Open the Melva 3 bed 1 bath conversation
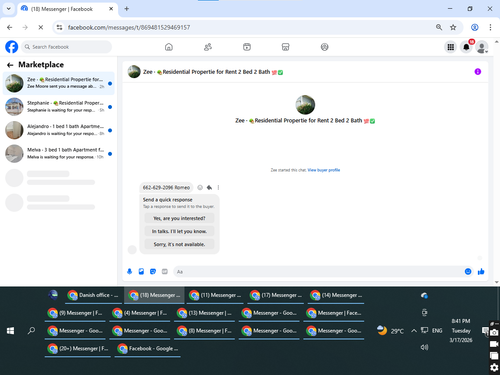The height and width of the screenshot is (375, 500). coord(59,153)
